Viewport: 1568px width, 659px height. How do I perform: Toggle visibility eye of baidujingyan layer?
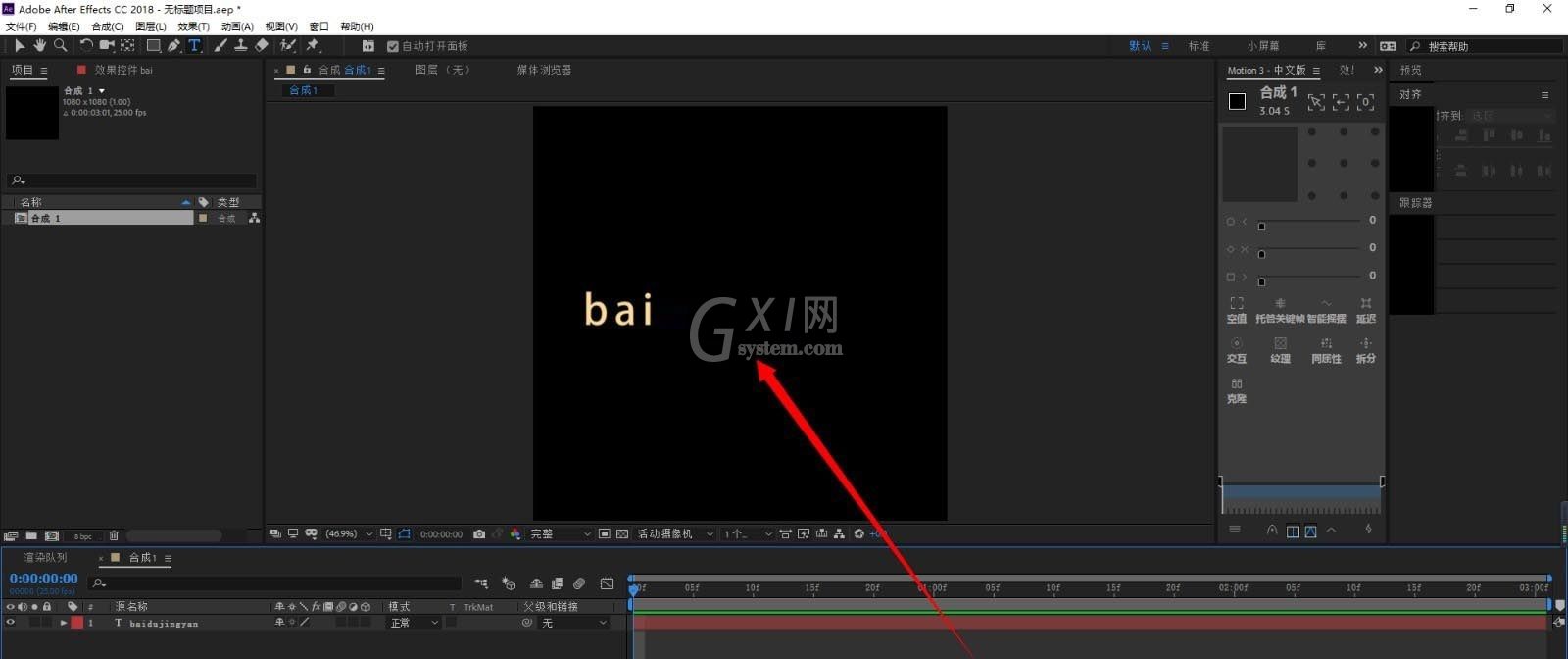pyautogui.click(x=11, y=623)
